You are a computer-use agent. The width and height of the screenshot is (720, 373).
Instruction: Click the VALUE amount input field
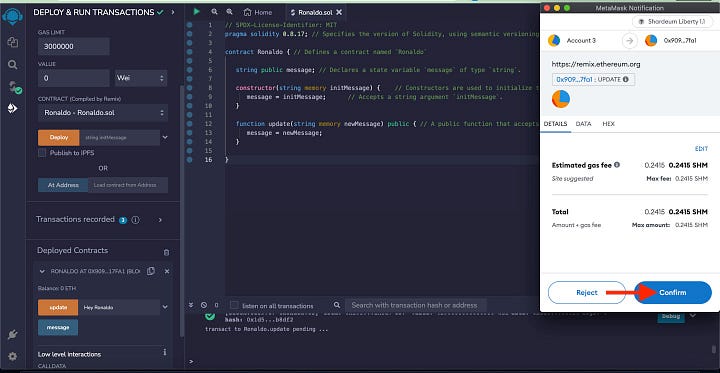pyautogui.click(x=73, y=78)
